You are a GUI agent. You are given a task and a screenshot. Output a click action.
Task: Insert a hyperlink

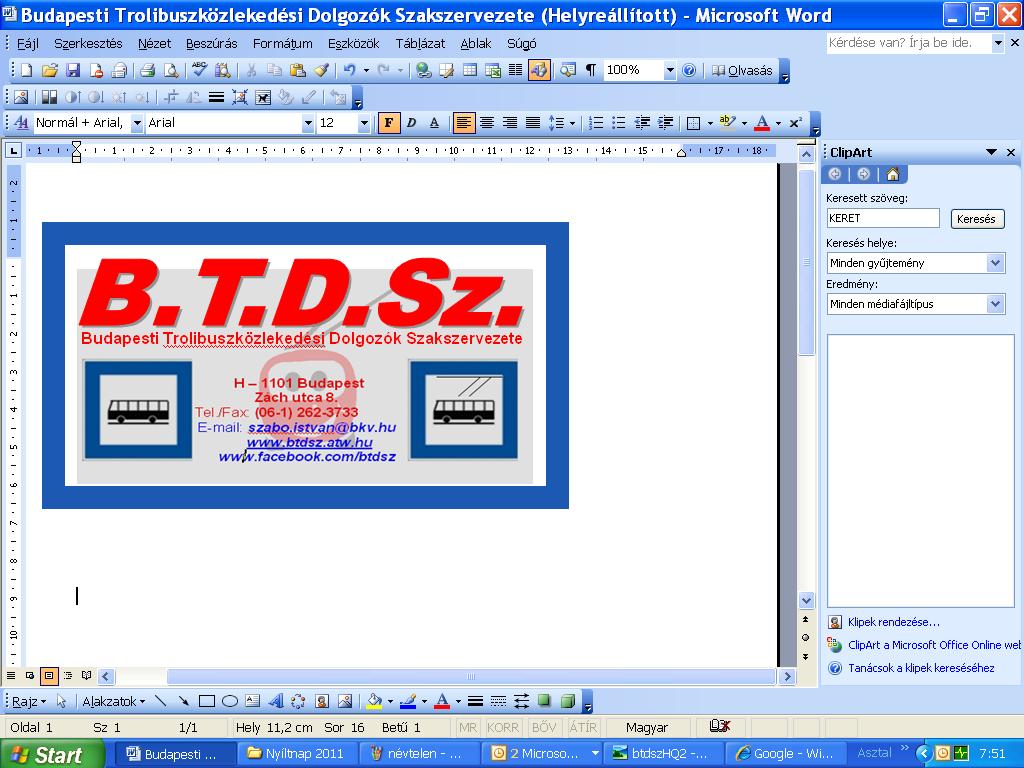[x=424, y=70]
